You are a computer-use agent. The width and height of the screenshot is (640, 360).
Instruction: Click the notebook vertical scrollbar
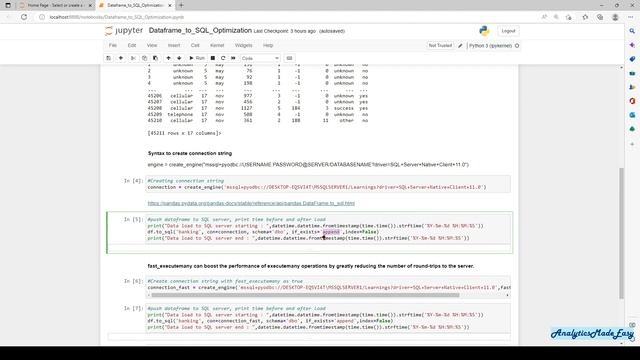click(621, 233)
